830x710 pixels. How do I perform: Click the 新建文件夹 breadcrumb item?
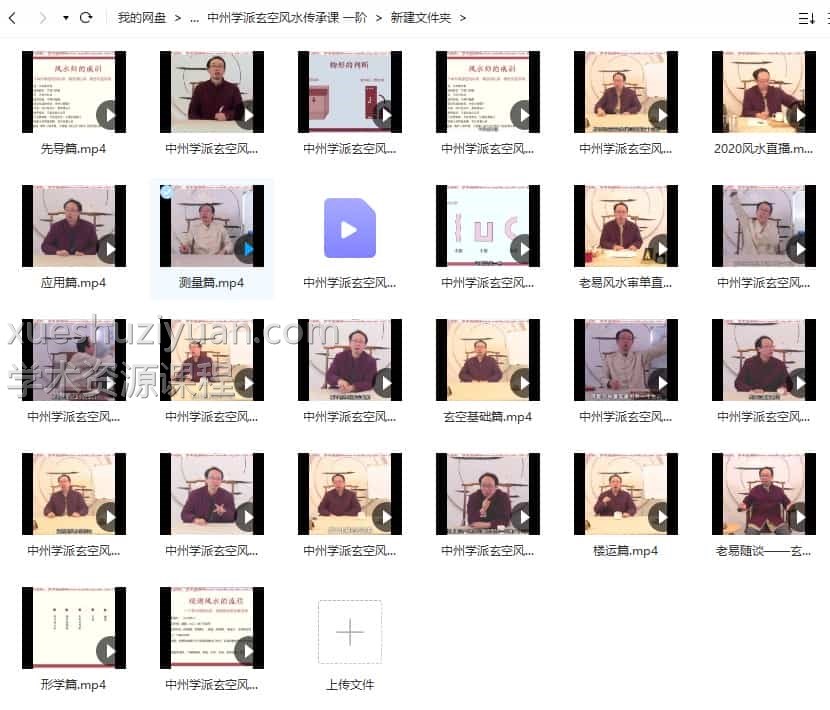point(420,18)
